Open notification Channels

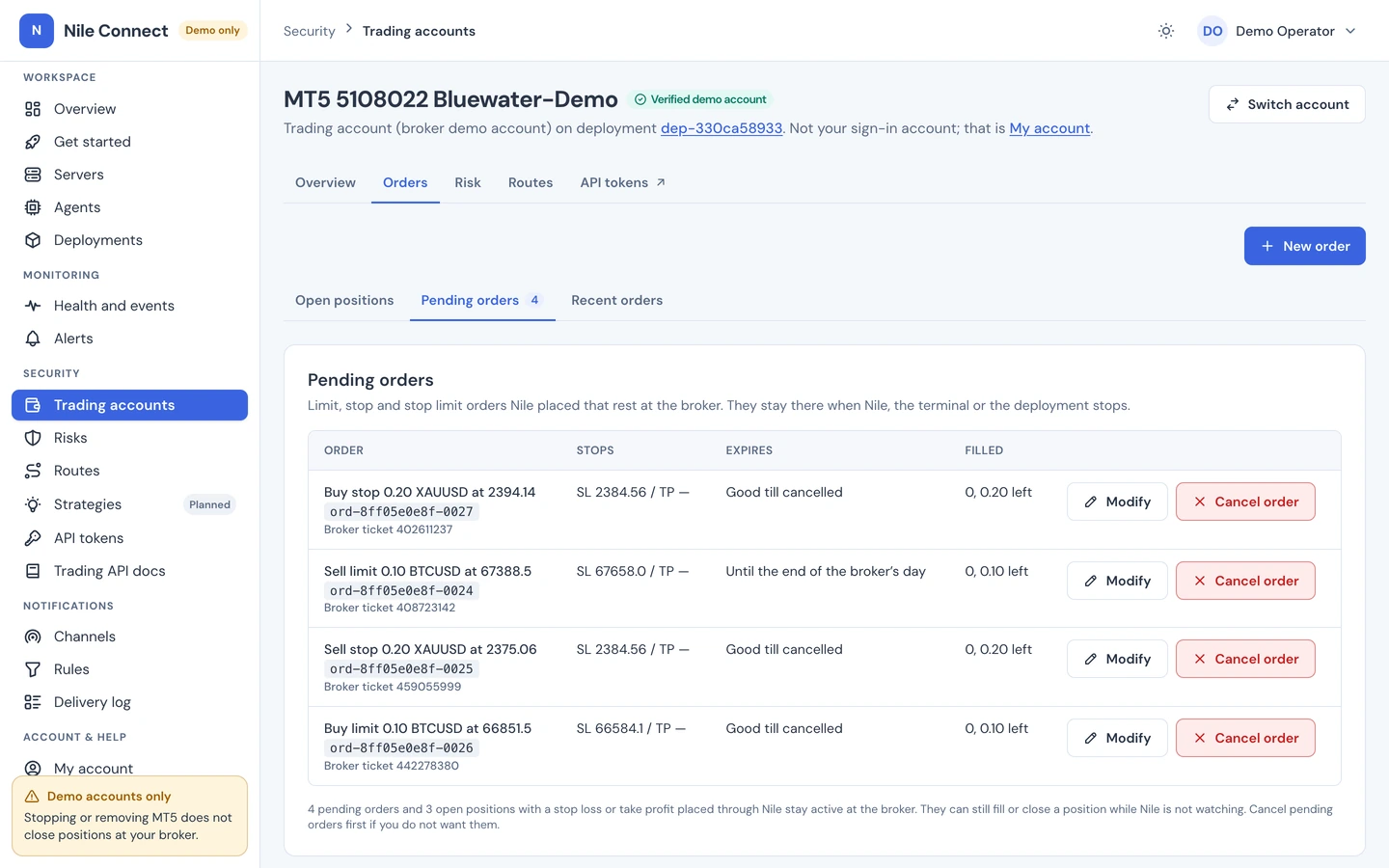point(129,637)
